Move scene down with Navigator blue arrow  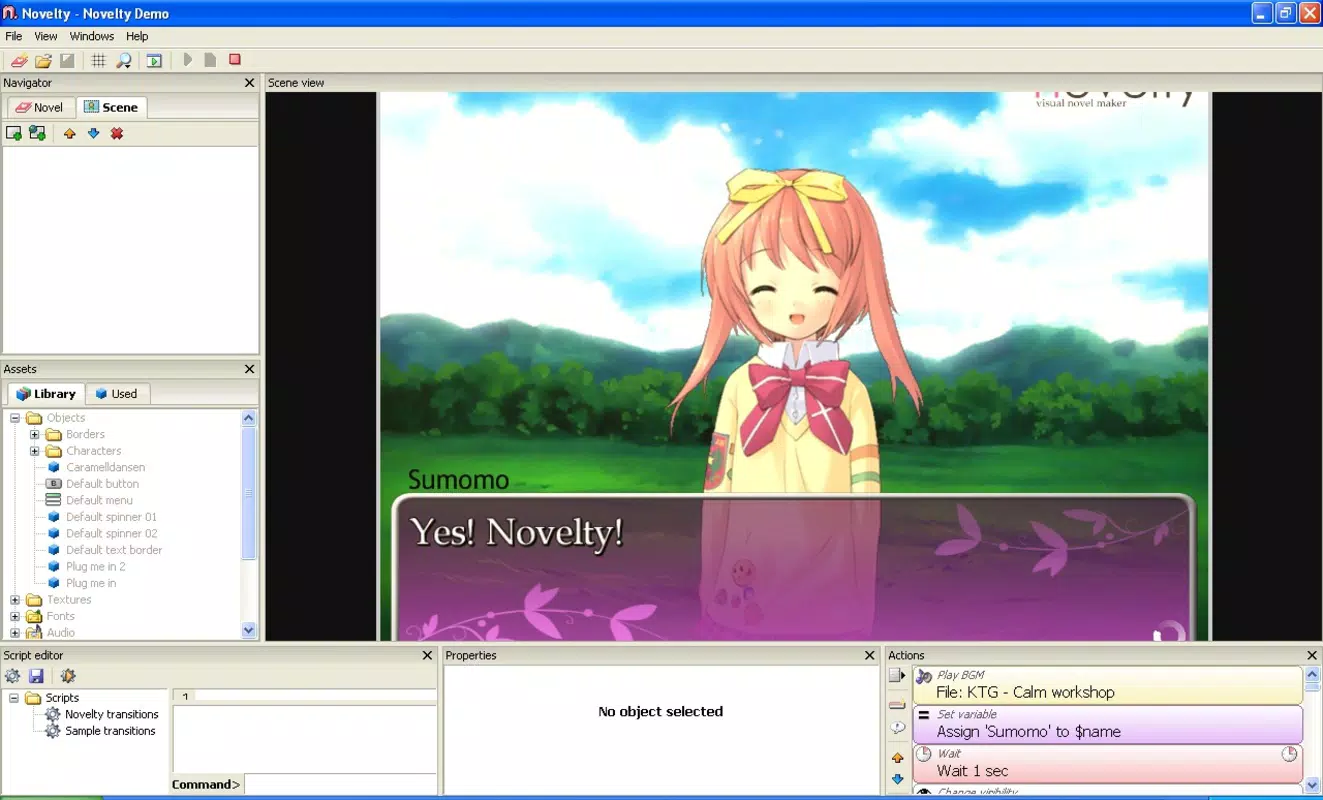[x=93, y=133]
